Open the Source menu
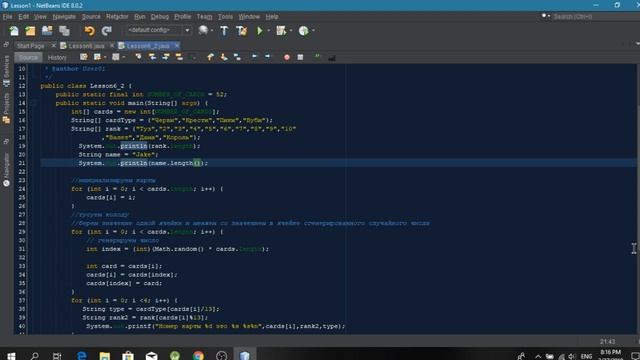The image size is (640, 360). 91,17
